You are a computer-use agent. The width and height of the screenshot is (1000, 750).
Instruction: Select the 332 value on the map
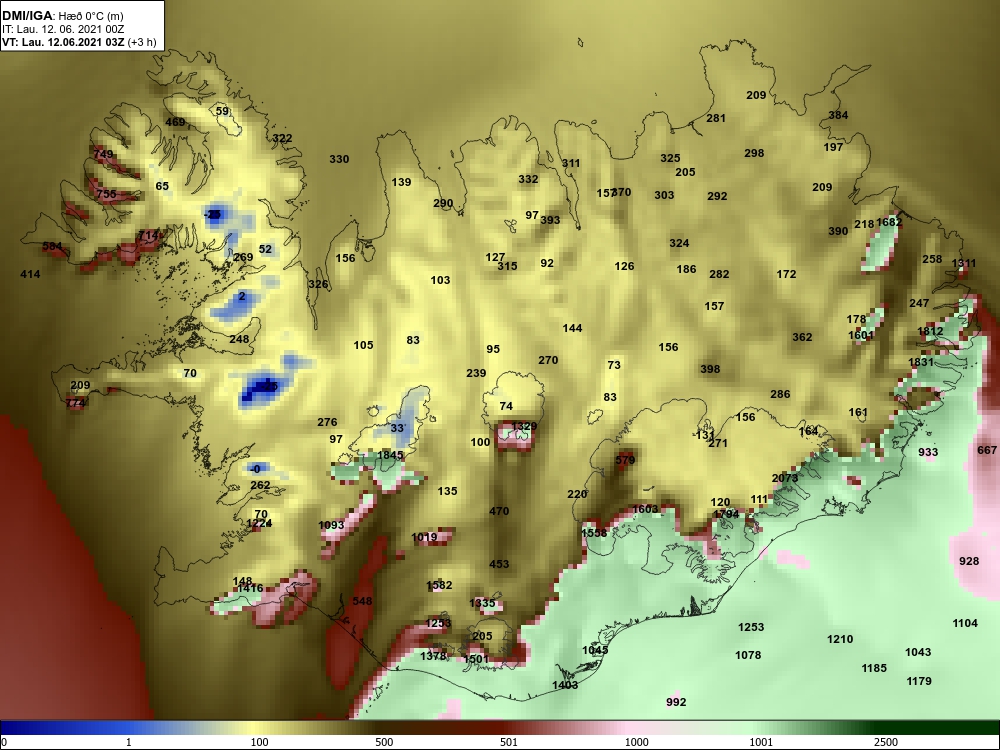[528, 179]
